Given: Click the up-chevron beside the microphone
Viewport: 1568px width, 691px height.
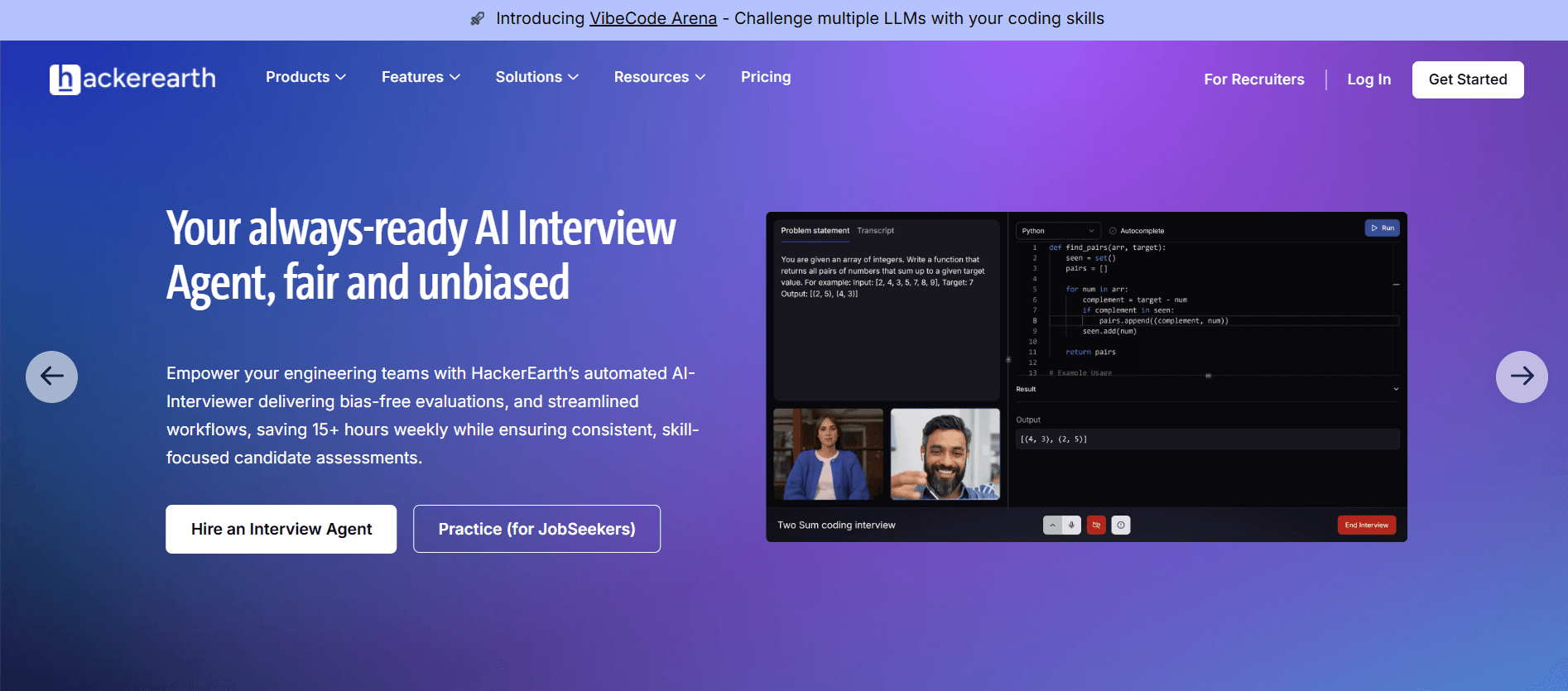Looking at the screenshot, I should 1052,525.
